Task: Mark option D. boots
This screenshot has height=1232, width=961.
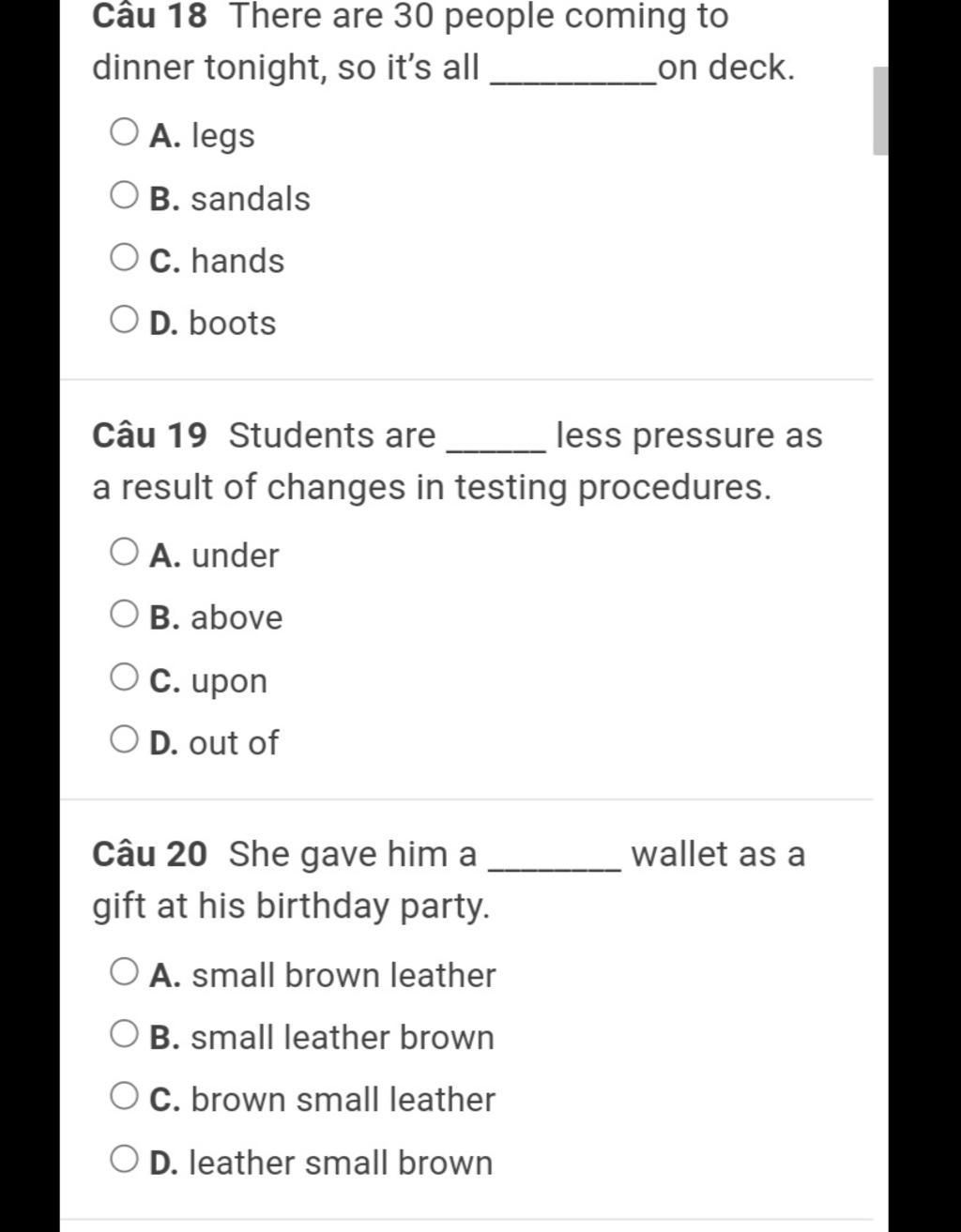Action: [124, 319]
